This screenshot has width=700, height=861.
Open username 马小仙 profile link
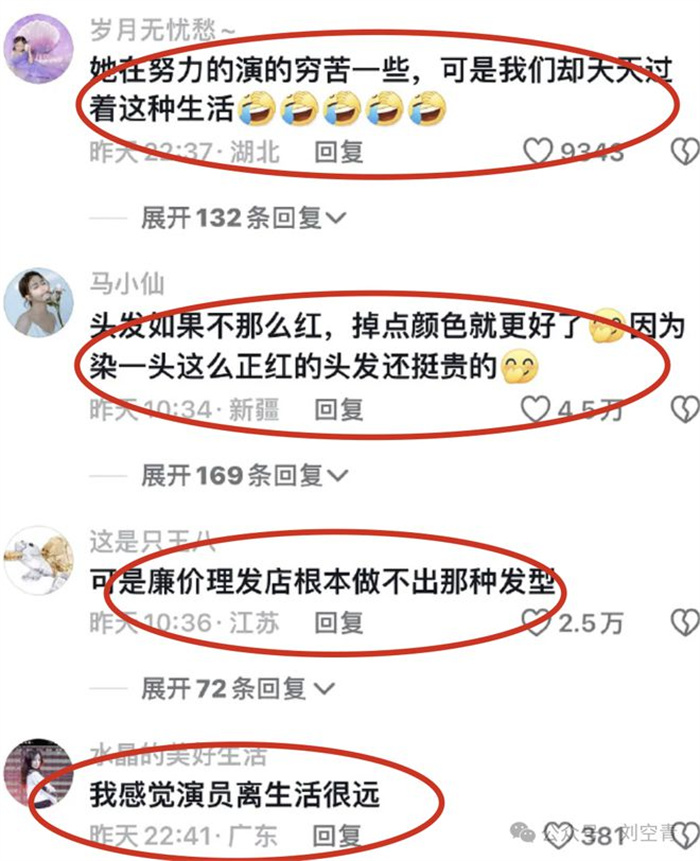(x=127, y=284)
